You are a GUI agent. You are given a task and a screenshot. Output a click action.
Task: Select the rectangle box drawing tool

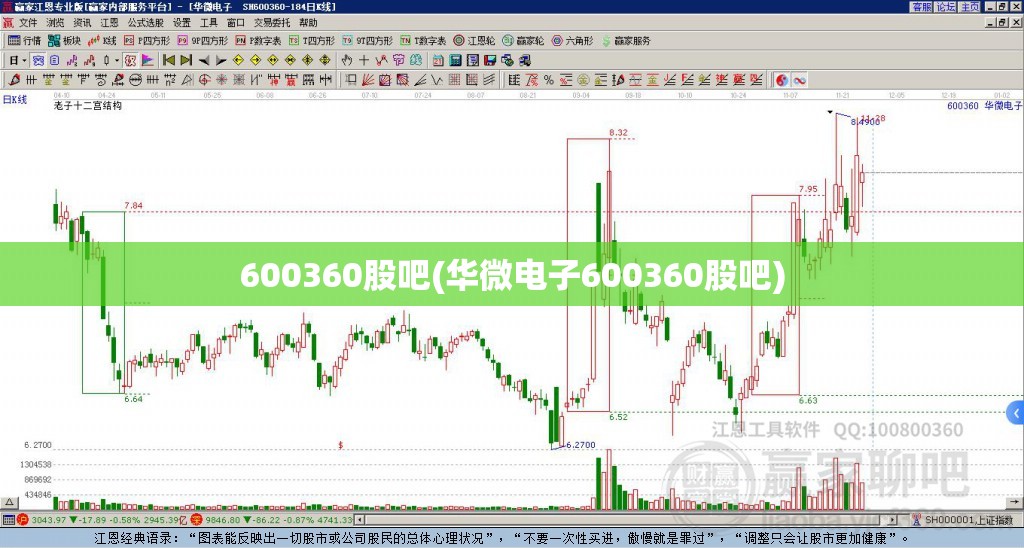[x=351, y=80]
